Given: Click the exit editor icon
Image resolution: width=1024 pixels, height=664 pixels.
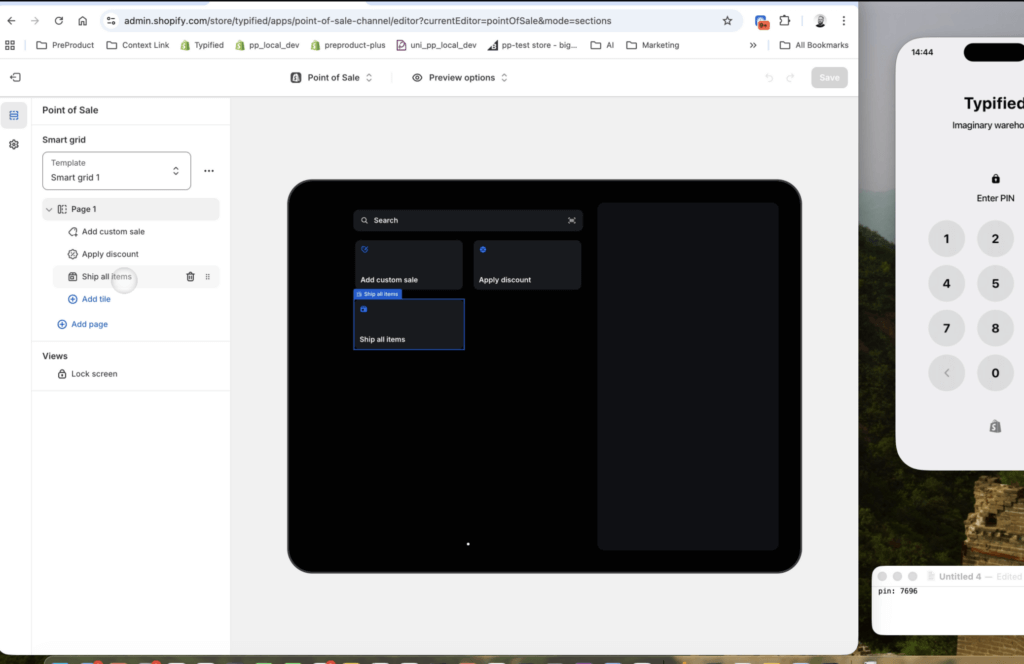Looking at the screenshot, I should tap(15, 78).
